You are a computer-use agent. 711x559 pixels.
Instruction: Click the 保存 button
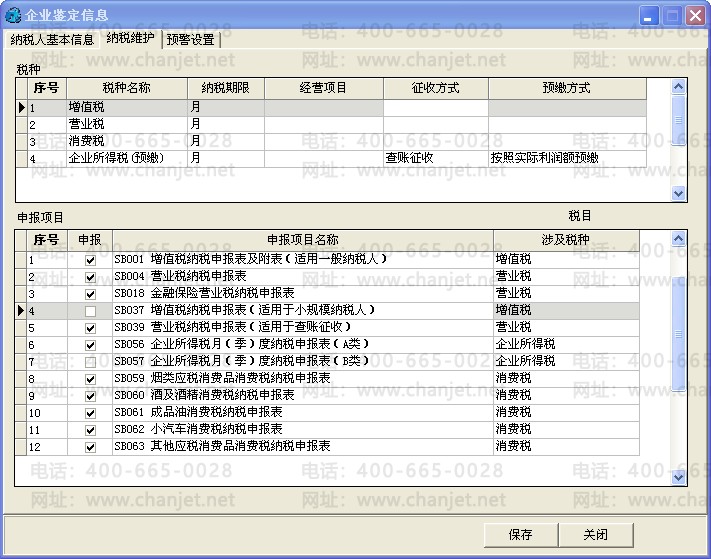pos(521,535)
